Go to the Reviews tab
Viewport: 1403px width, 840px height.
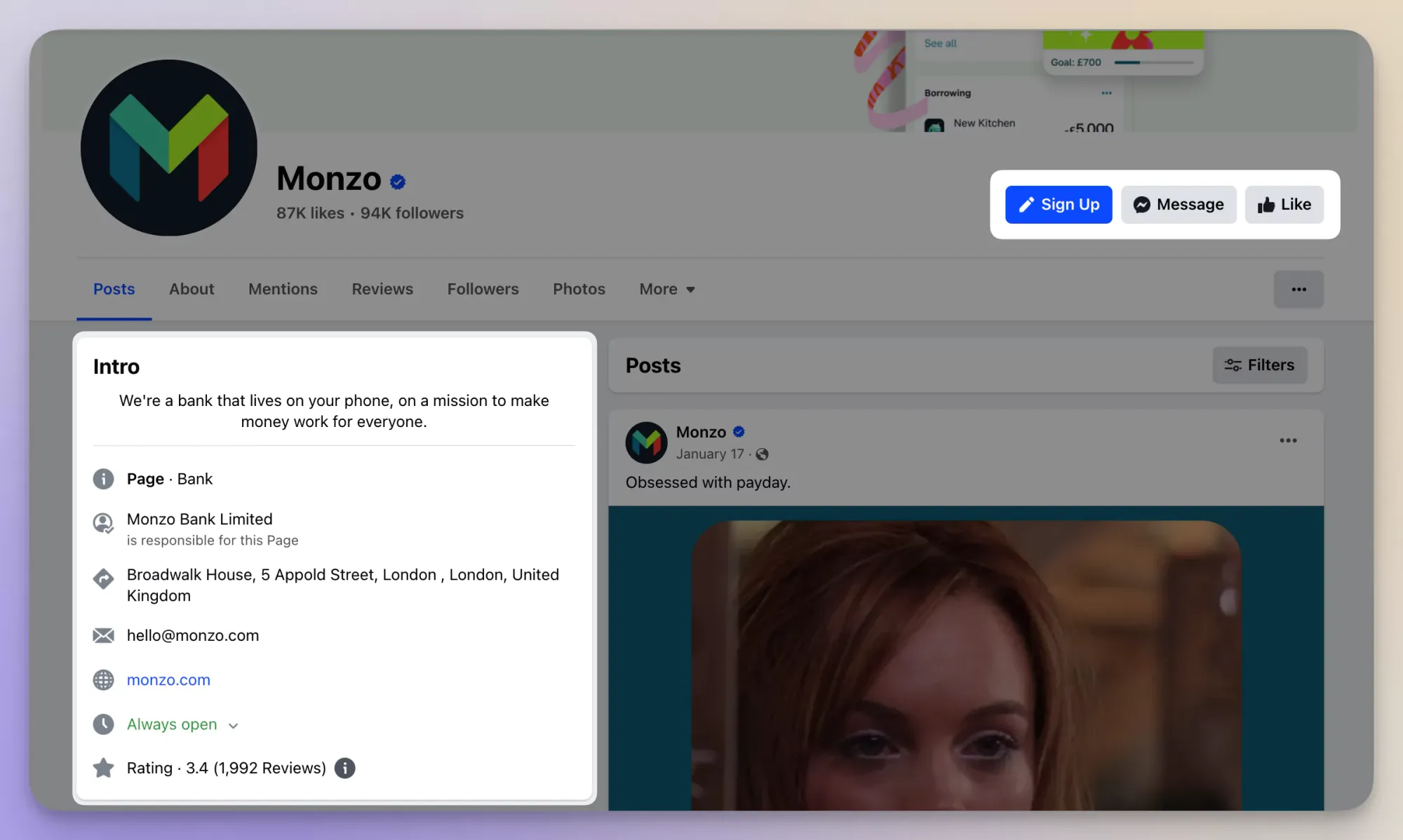pyautogui.click(x=382, y=289)
